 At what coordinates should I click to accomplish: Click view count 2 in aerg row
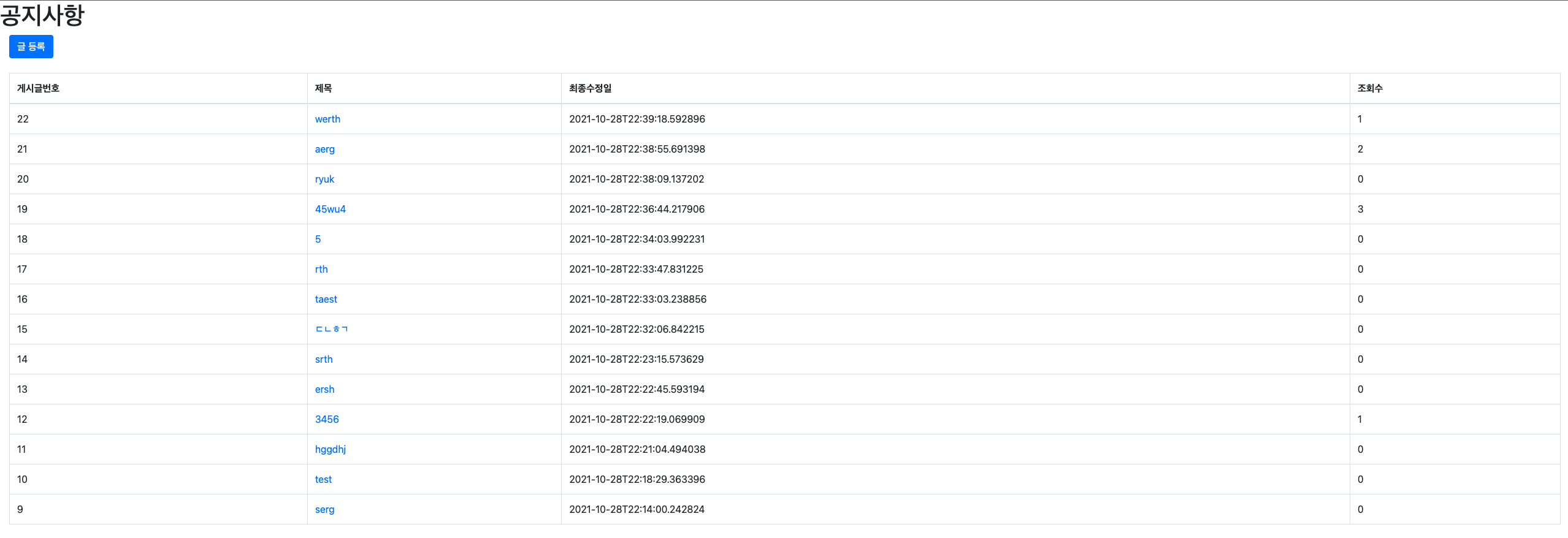(x=1360, y=149)
